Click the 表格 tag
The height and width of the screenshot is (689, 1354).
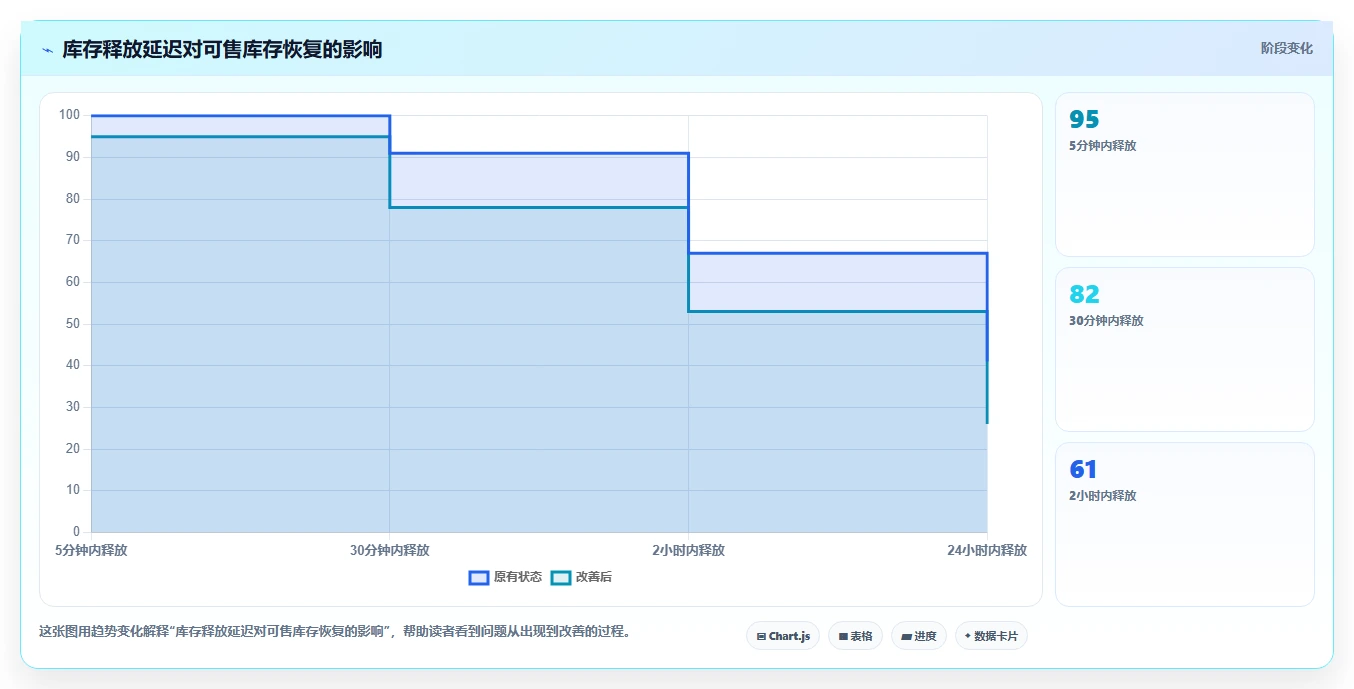click(x=855, y=636)
